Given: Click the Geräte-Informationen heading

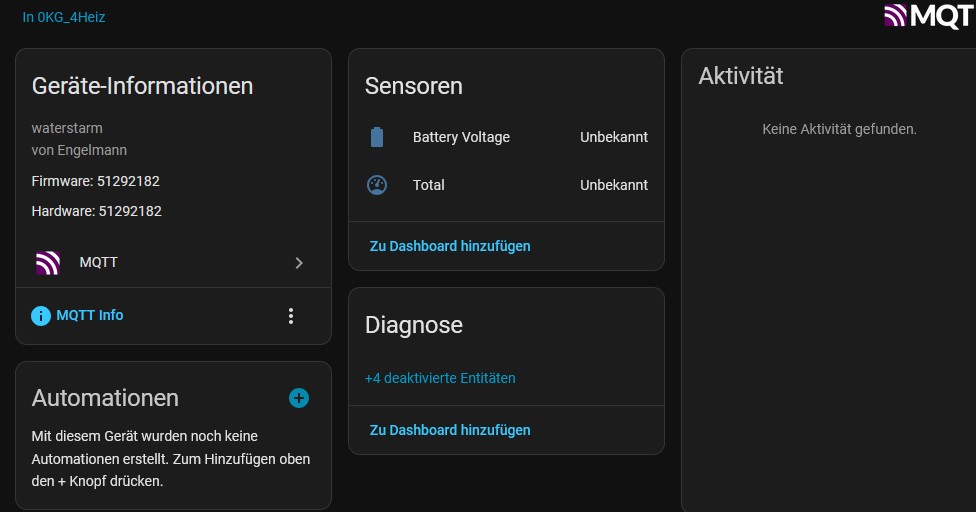Looking at the screenshot, I should [143, 86].
